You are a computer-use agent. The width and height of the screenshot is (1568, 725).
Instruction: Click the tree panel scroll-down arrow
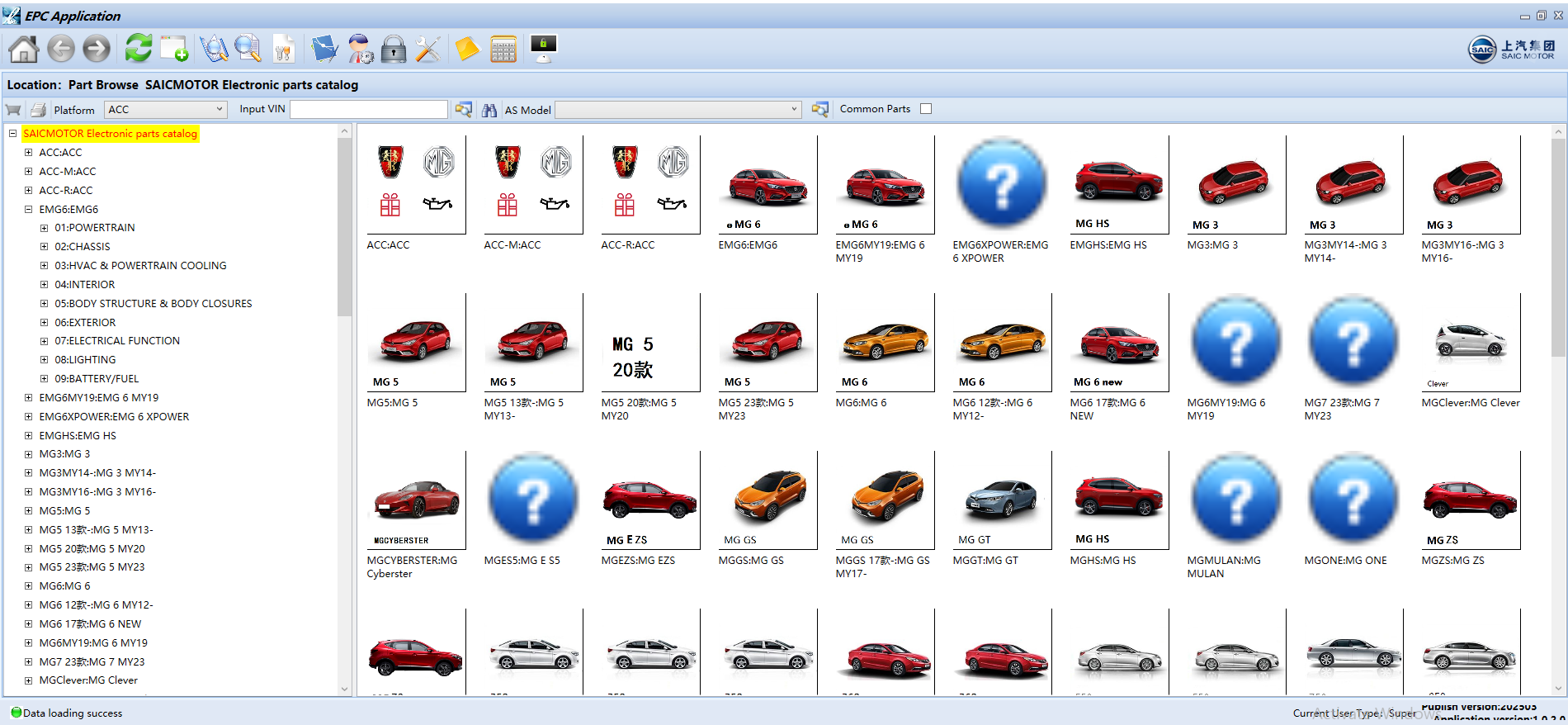coord(345,689)
